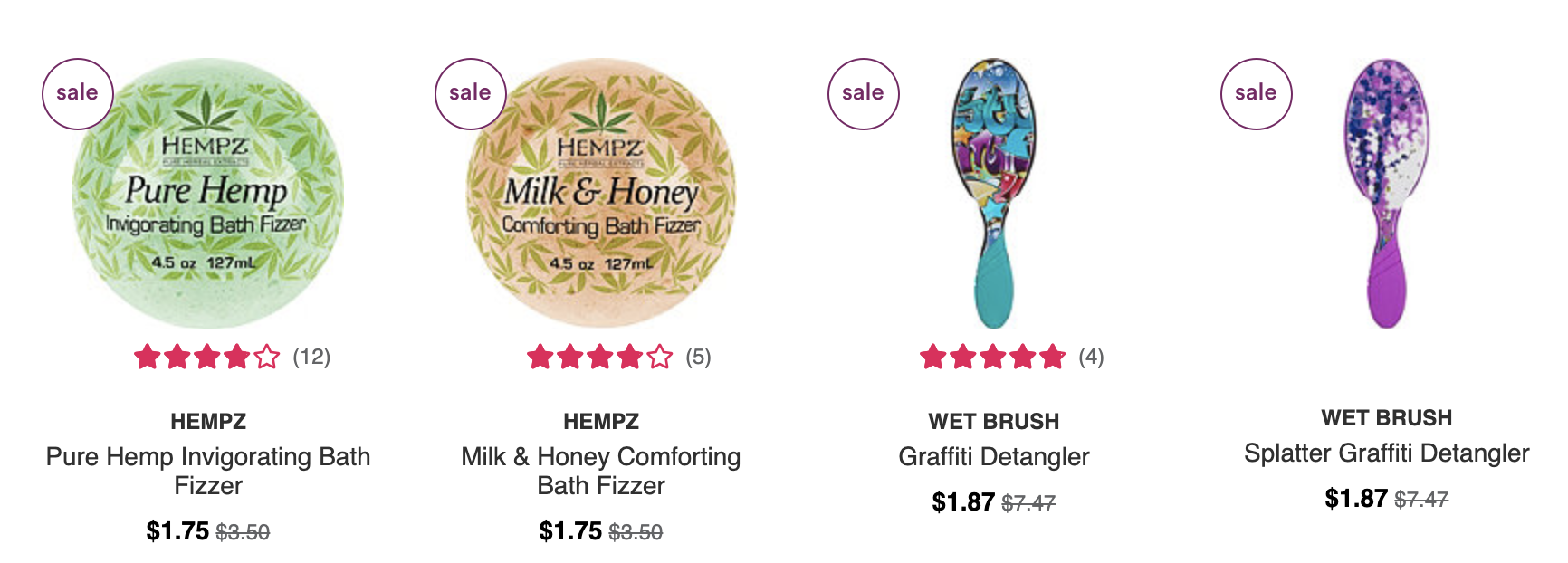
Task: Click sale badge on Pure Hemp fizzer
Action: (x=78, y=94)
